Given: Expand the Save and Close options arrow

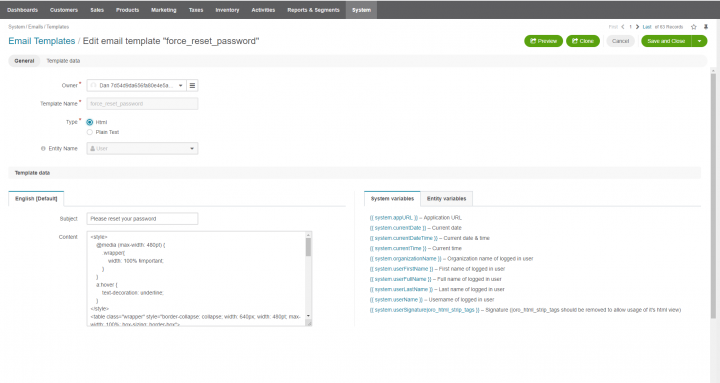Looking at the screenshot, I should coord(699,41).
